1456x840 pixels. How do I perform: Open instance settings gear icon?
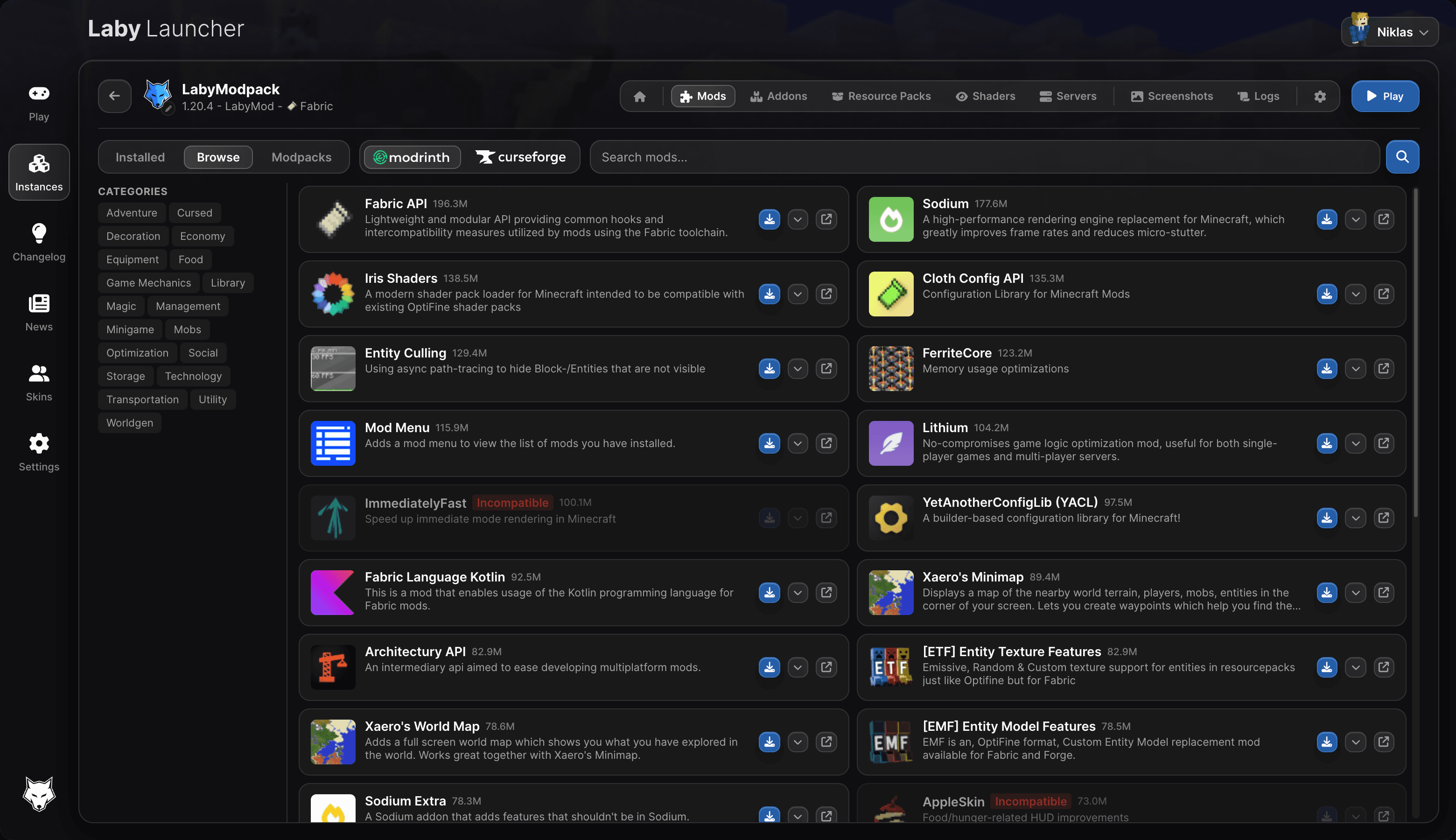(x=1320, y=96)
